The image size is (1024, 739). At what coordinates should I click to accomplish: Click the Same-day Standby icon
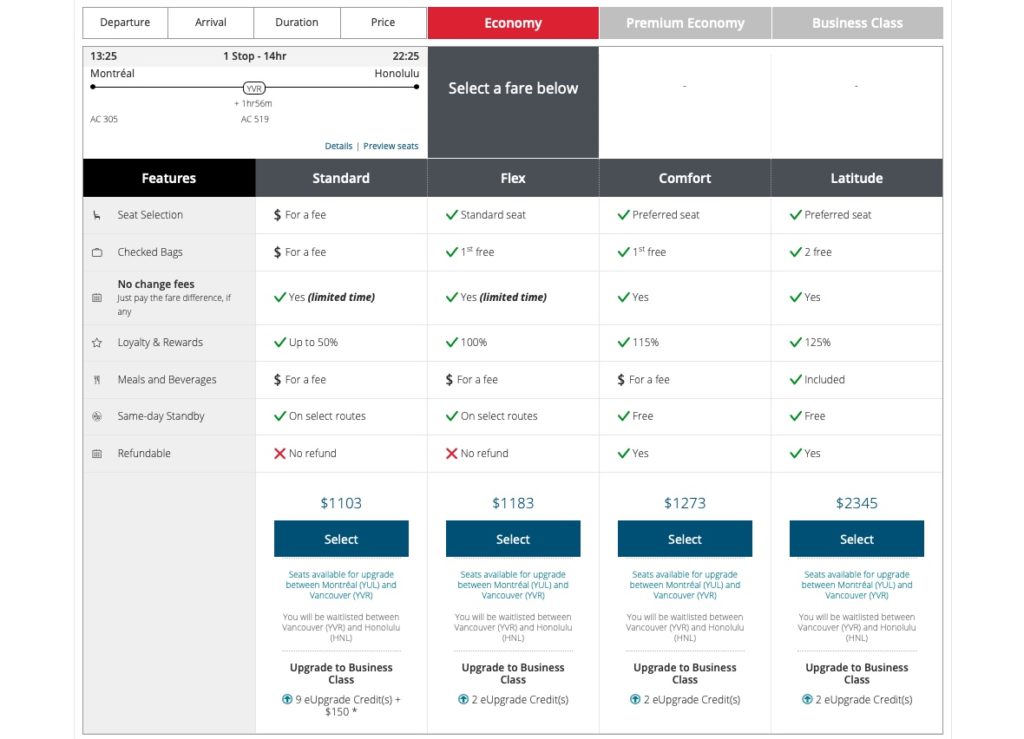pos(97,416)
